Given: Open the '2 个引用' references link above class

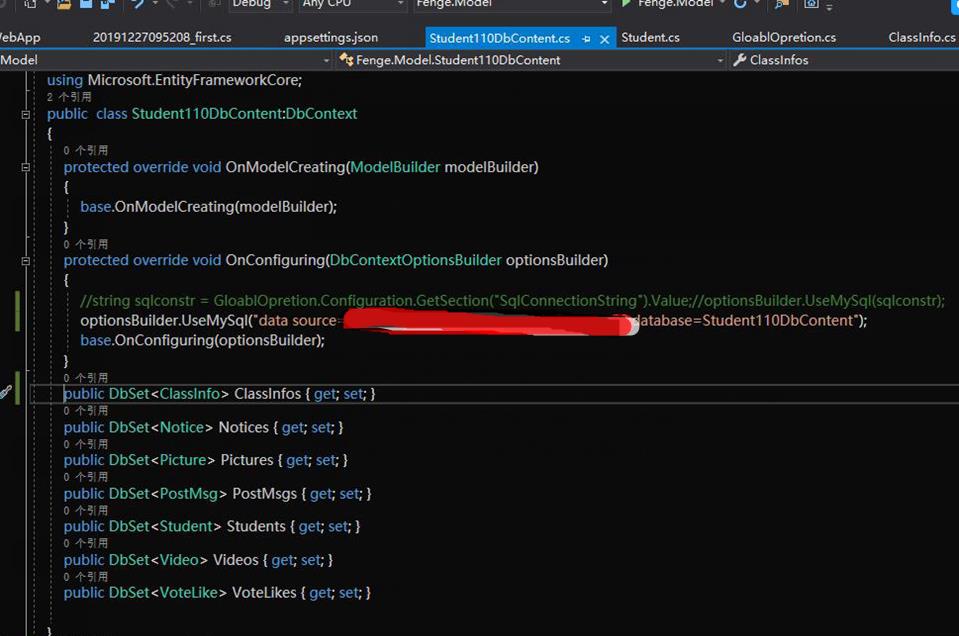Looking at the screenshot, I should (x=68, y=97).
